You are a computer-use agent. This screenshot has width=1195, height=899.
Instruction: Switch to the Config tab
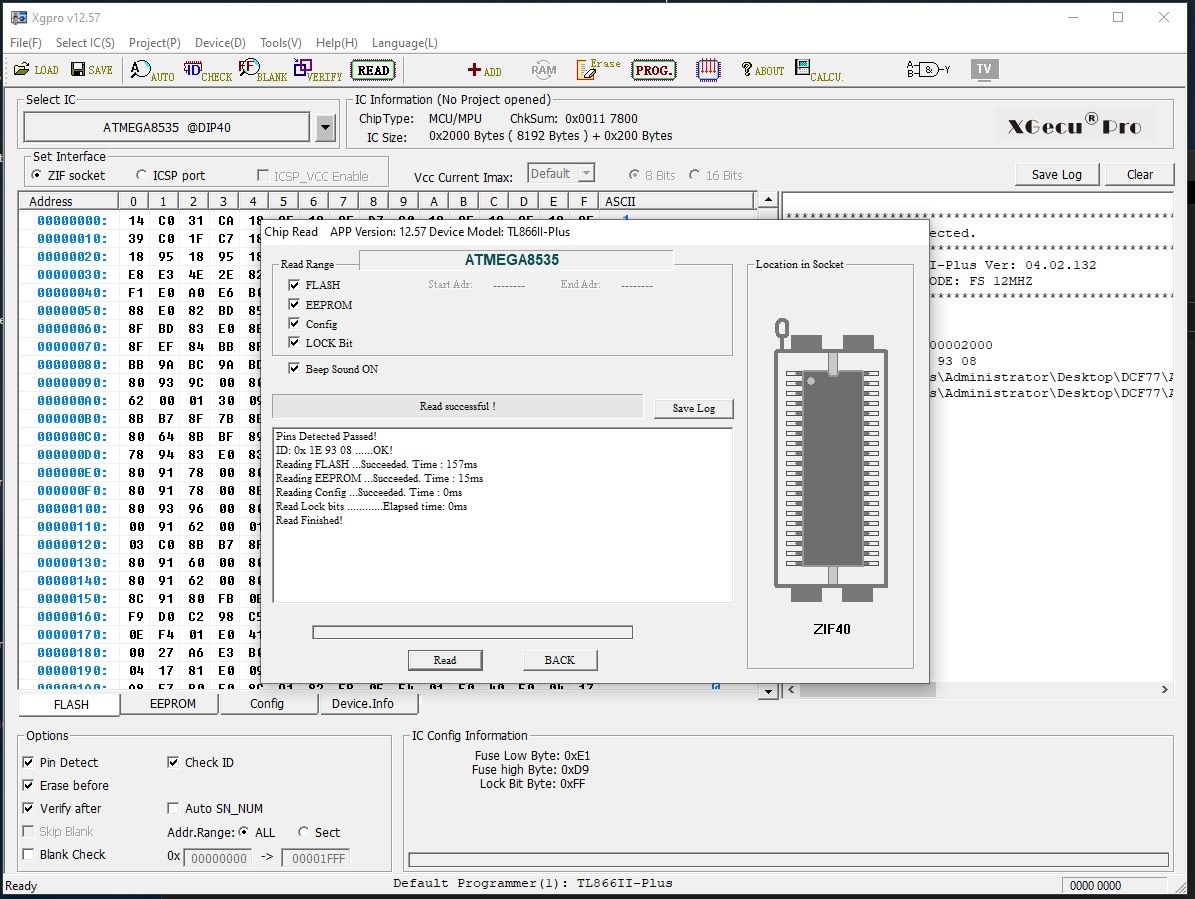pyautogui.click(x=267, y=703)
